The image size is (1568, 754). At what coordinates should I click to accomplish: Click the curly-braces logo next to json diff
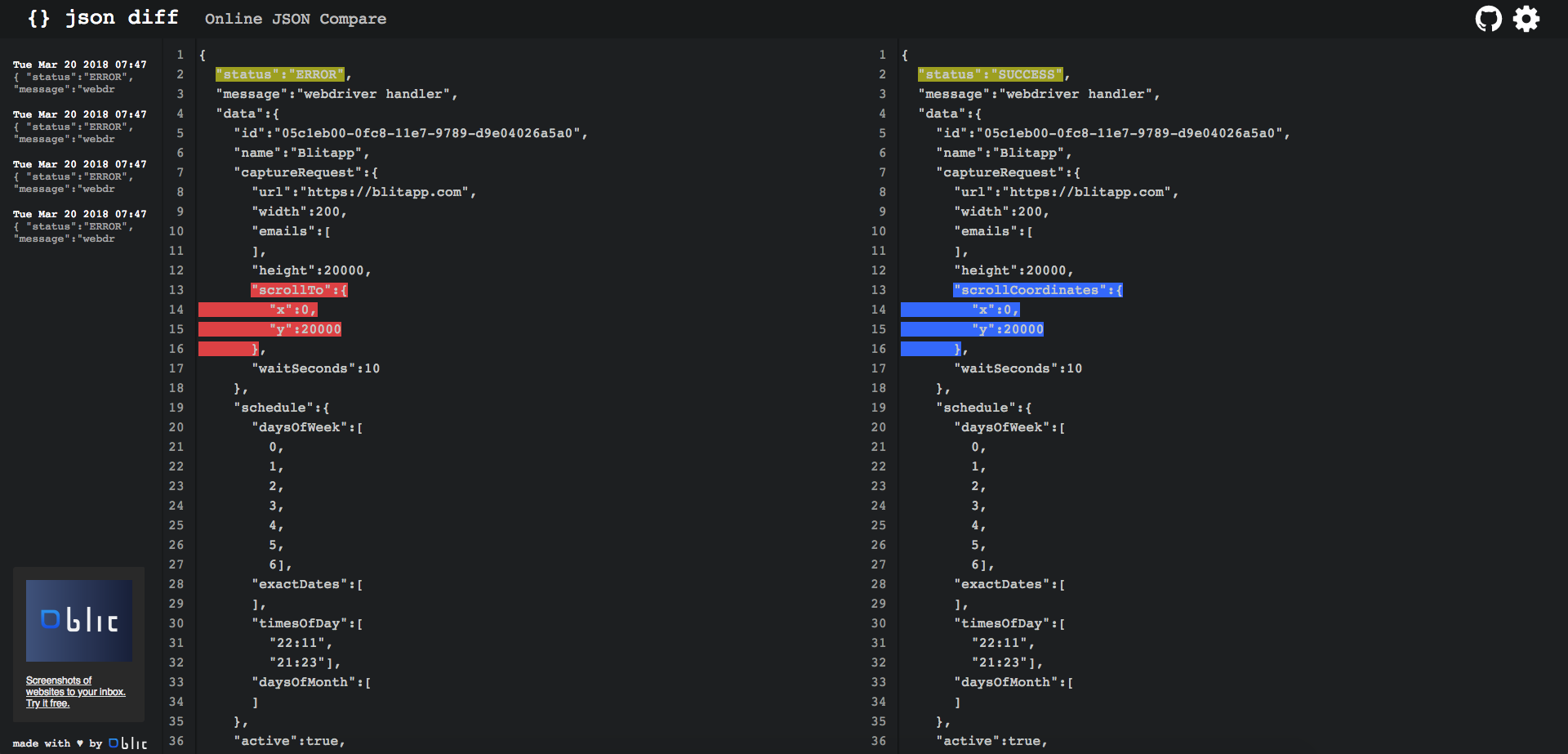pos(38,17)
